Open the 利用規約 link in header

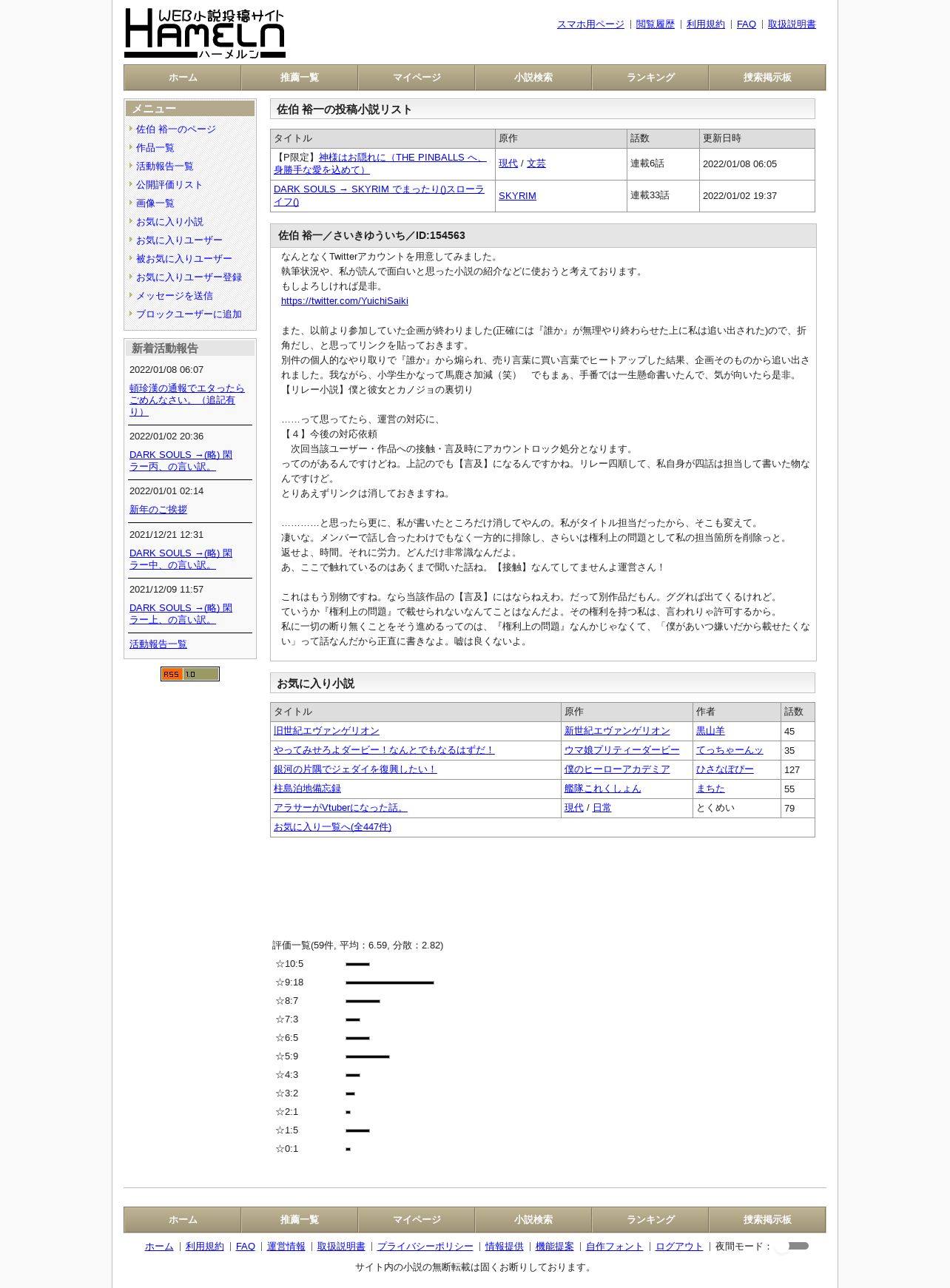(706, 24)
